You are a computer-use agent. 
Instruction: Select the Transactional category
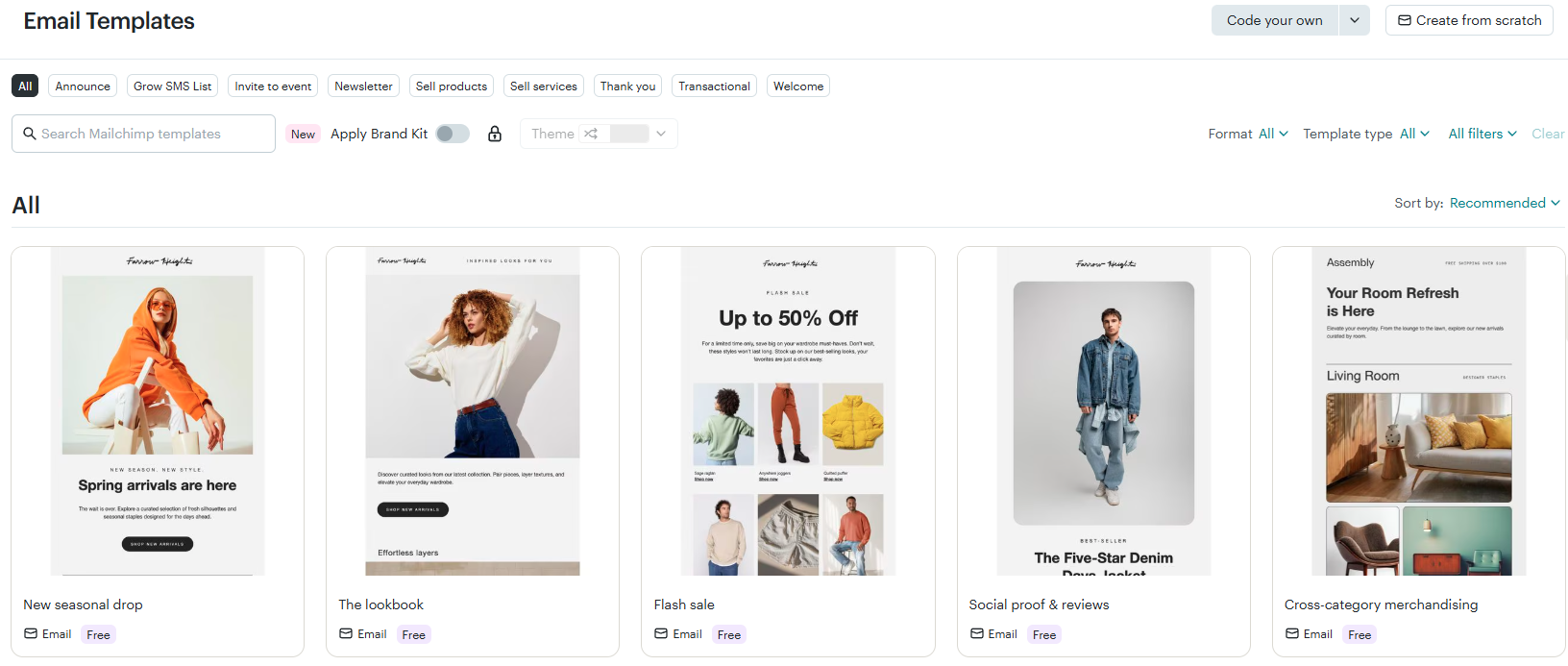coord(714,86)
